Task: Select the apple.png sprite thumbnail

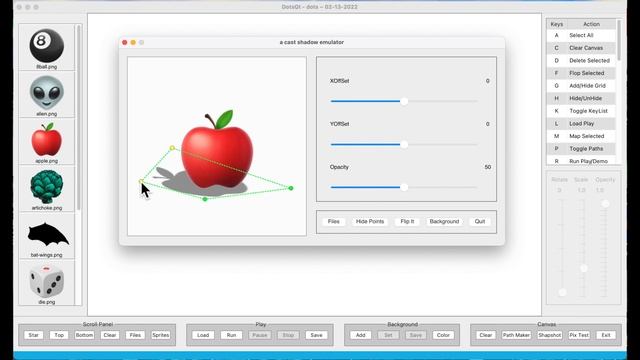Action: pyautogui.click(x=47, y=142)
